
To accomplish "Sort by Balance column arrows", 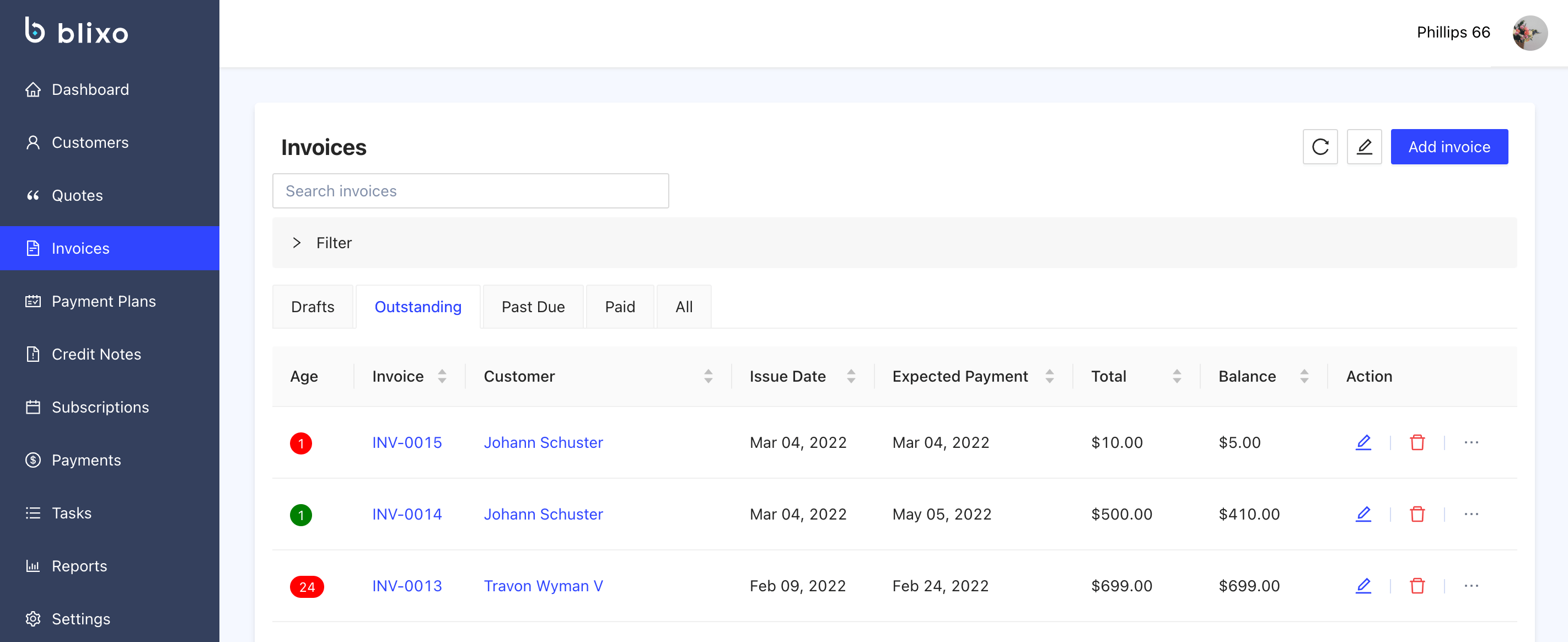I will coord(1304,376).
